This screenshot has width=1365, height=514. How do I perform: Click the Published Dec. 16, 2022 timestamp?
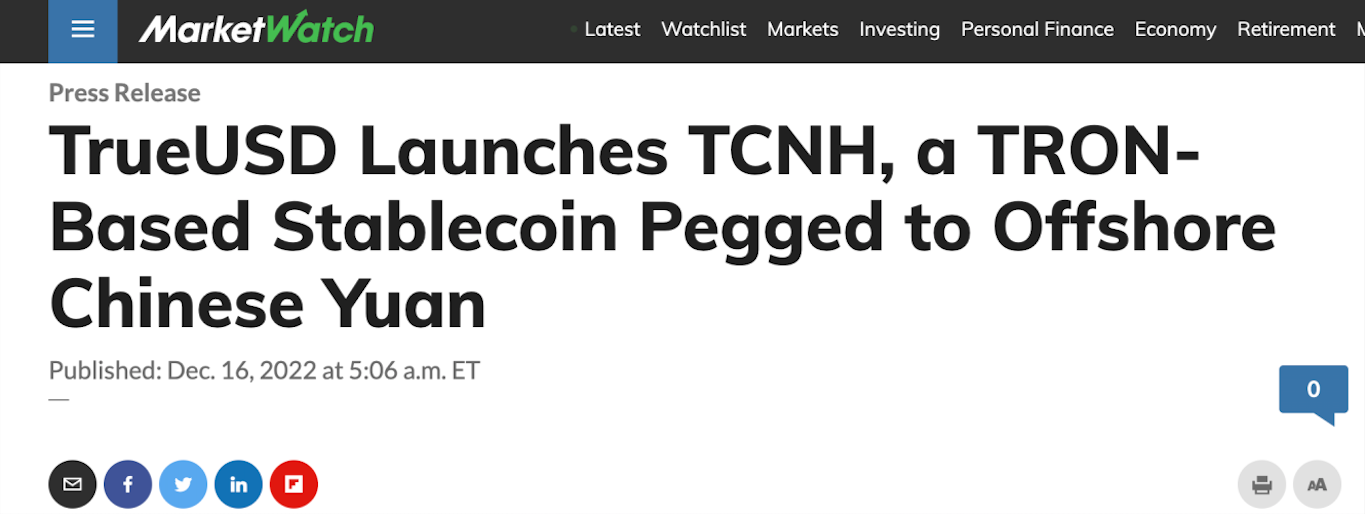click(264, 371)
